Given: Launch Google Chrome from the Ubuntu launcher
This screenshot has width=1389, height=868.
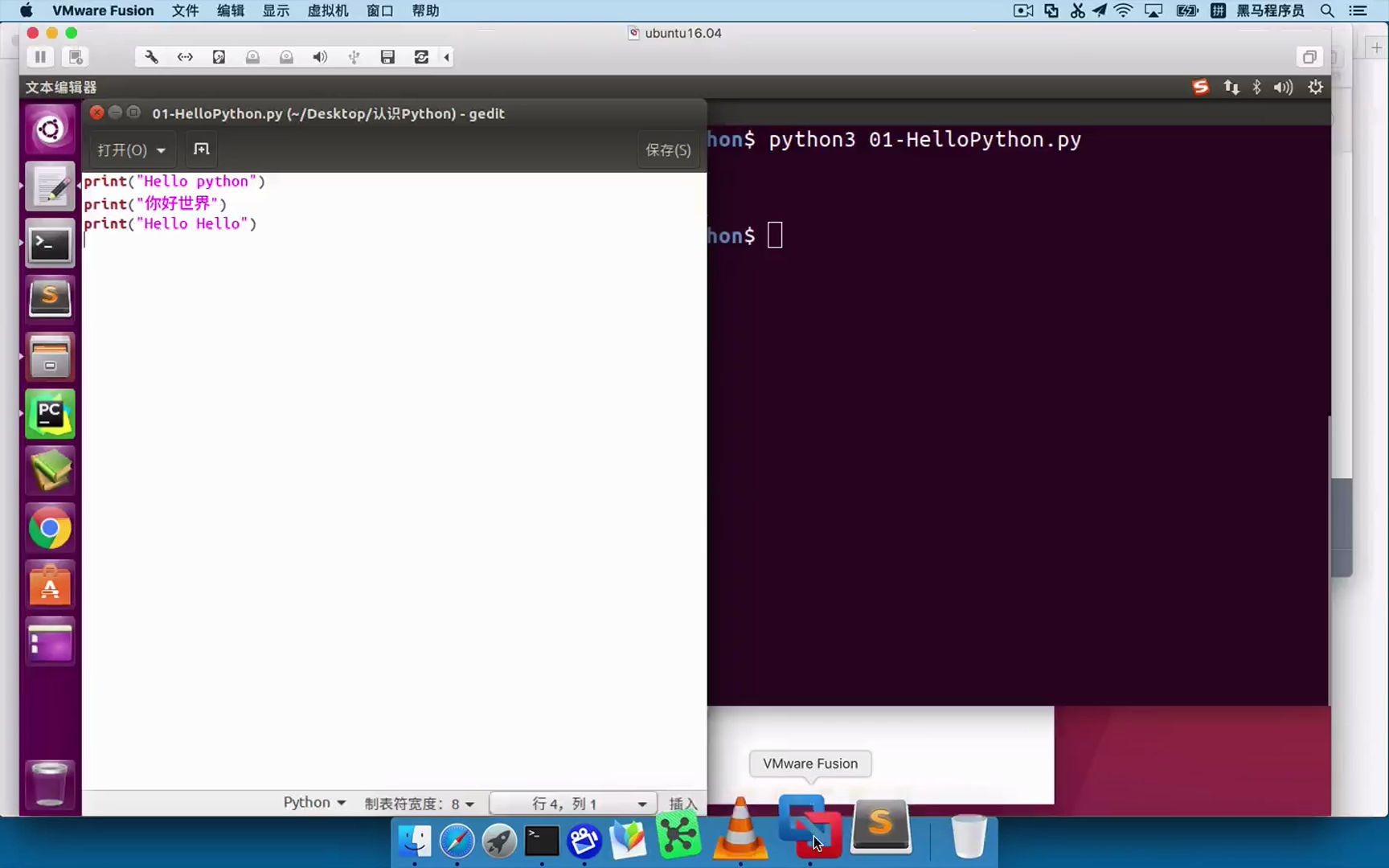Looking at the screenshot, I should pyautogui.click(x=50, y=529).
